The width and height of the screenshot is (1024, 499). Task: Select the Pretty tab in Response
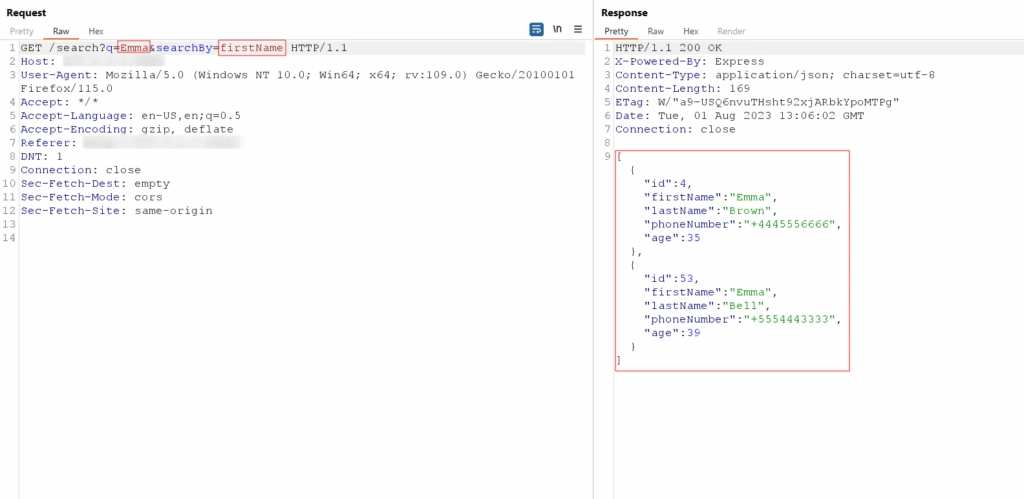click(617, 31)
